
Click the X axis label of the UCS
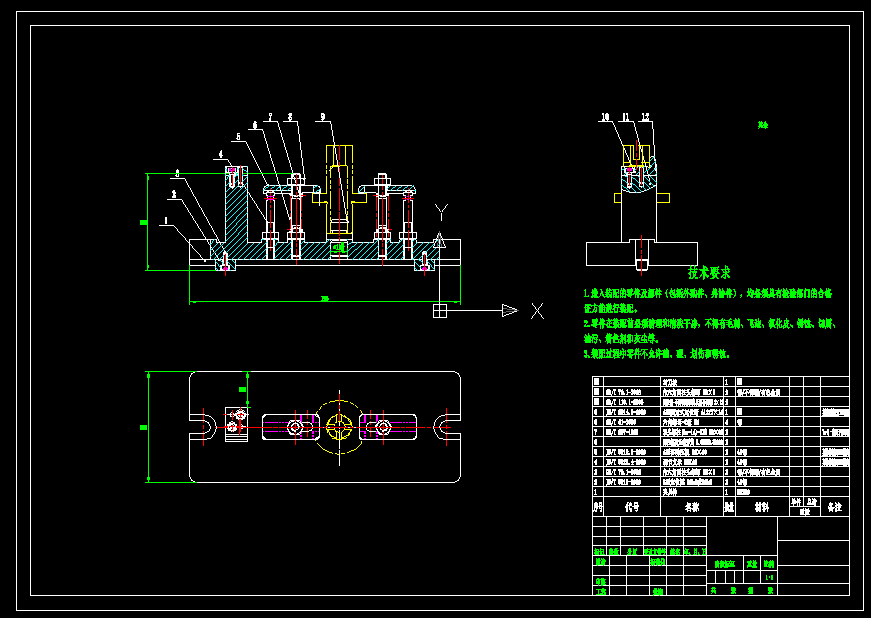537,311
